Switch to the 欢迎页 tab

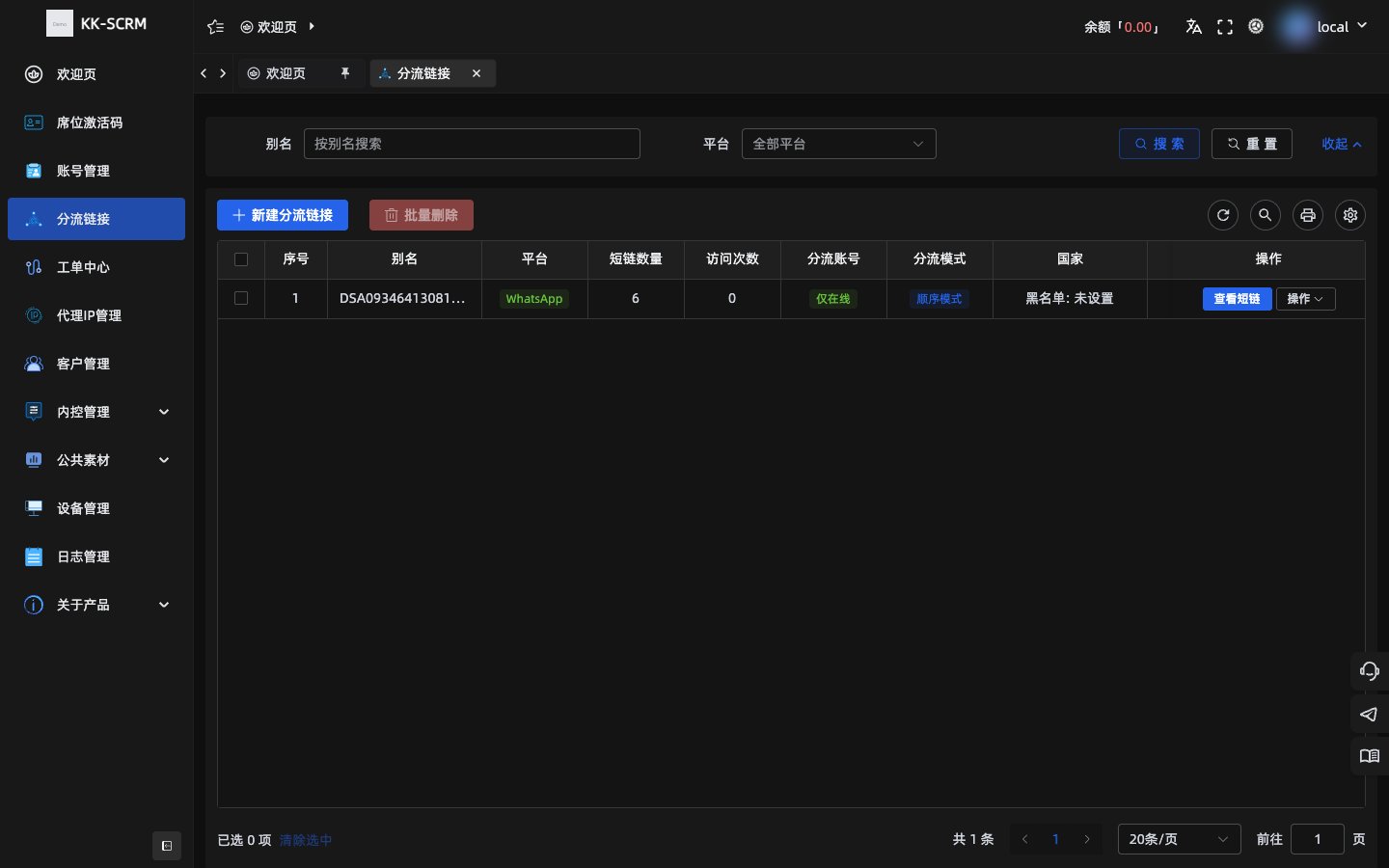click(286, 73)
